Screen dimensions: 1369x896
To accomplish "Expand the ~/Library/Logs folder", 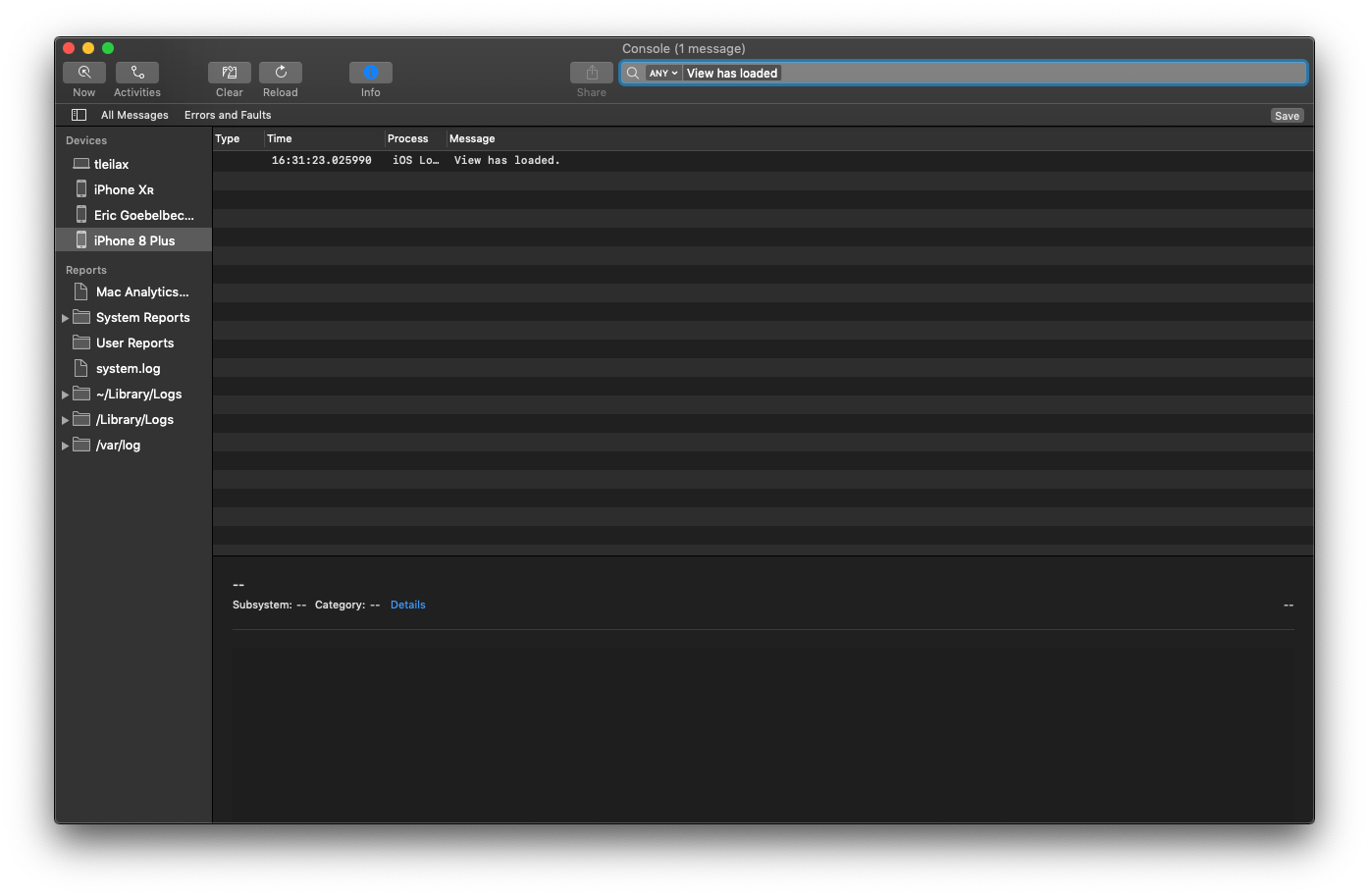I will click(65, 395).
